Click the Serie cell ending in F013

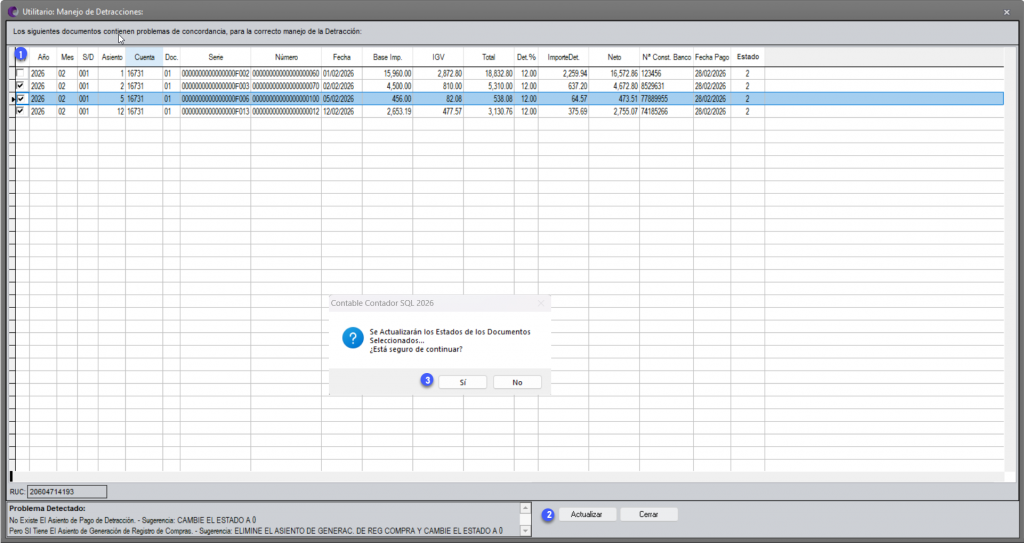click(x=216, y=112)
